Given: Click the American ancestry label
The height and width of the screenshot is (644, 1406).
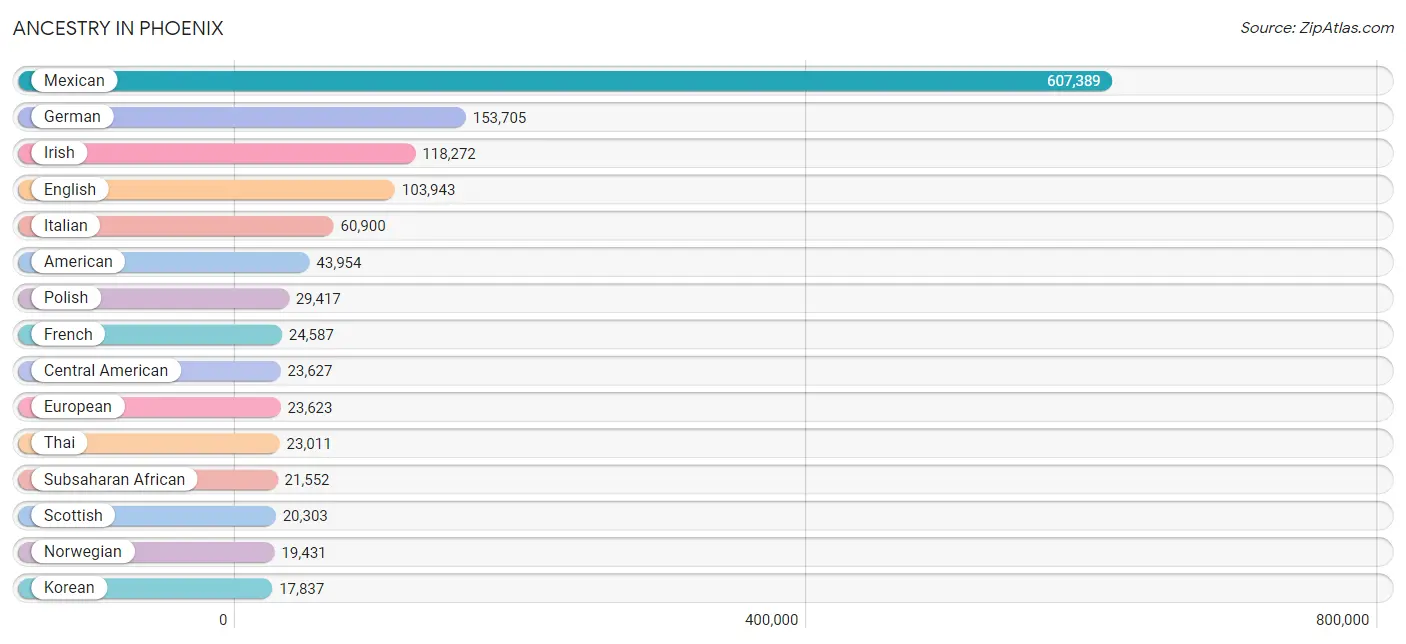Looking at the screenshot, I should [78, 261].
